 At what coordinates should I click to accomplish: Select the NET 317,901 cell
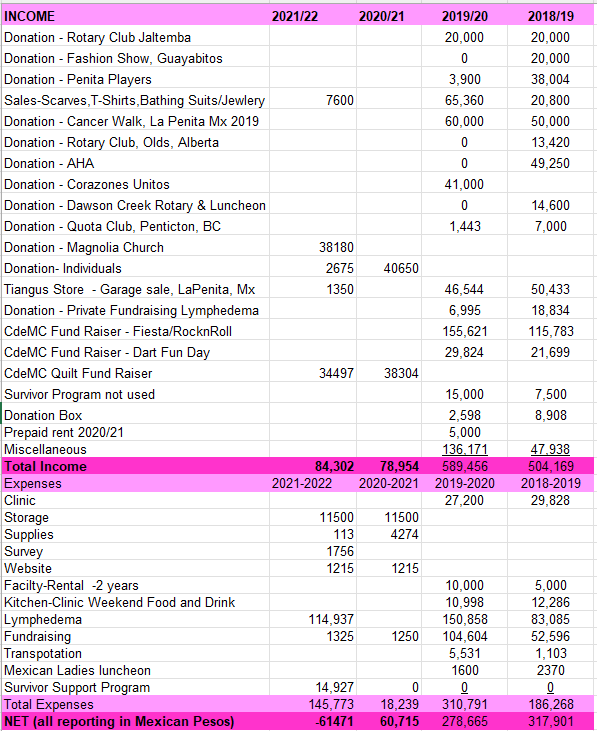[x=550, y=721]
